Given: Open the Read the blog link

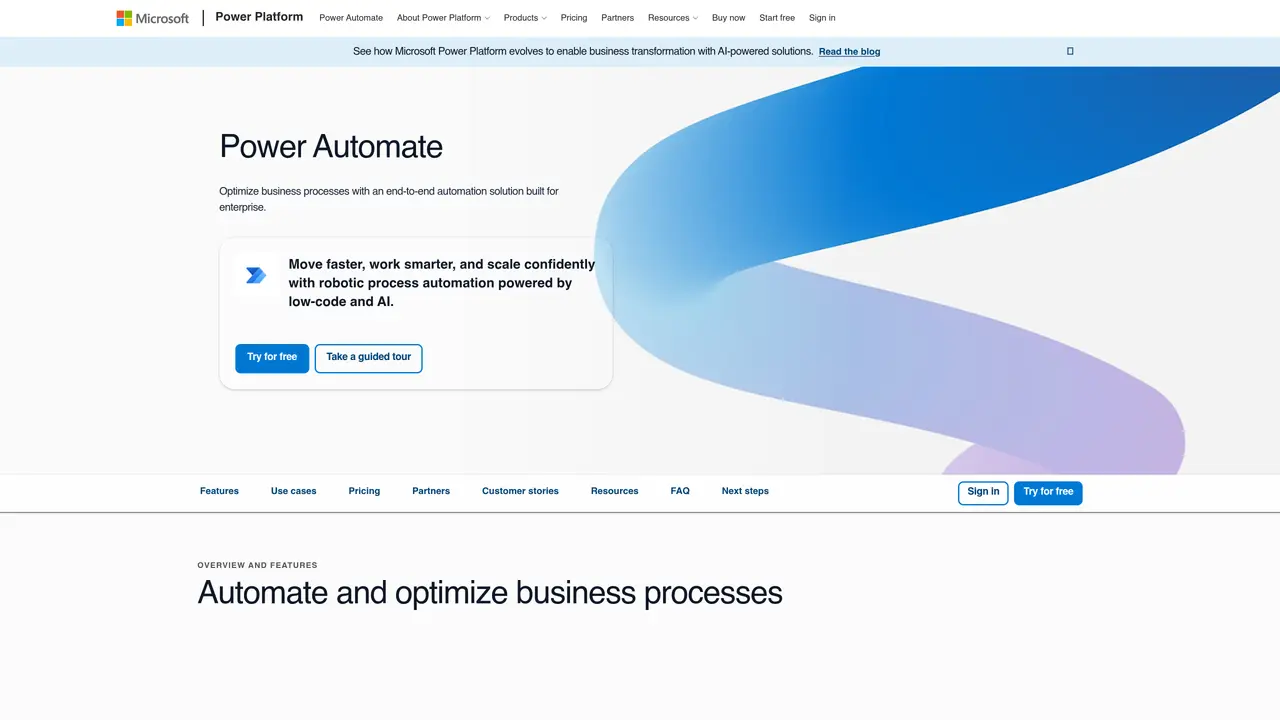Looking at the screenshot, I should [x=850, y=52].
